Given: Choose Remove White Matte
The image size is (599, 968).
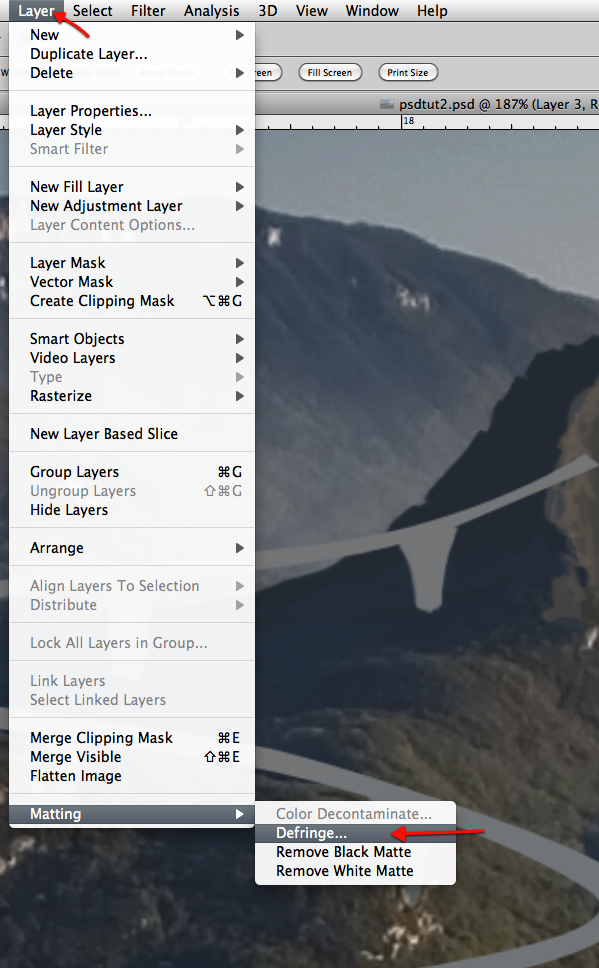Looking at the screenshot, I should coord(356,871).
